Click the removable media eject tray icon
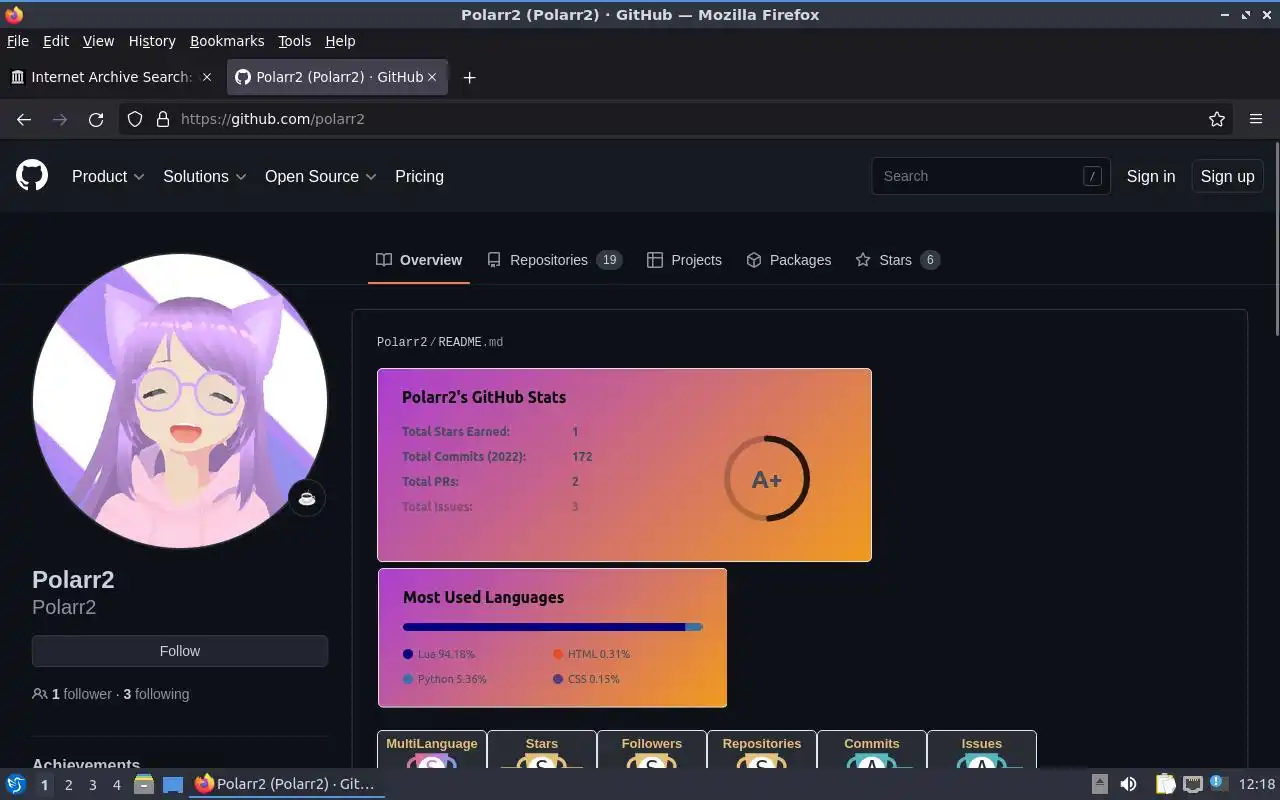 point(1099,784)
